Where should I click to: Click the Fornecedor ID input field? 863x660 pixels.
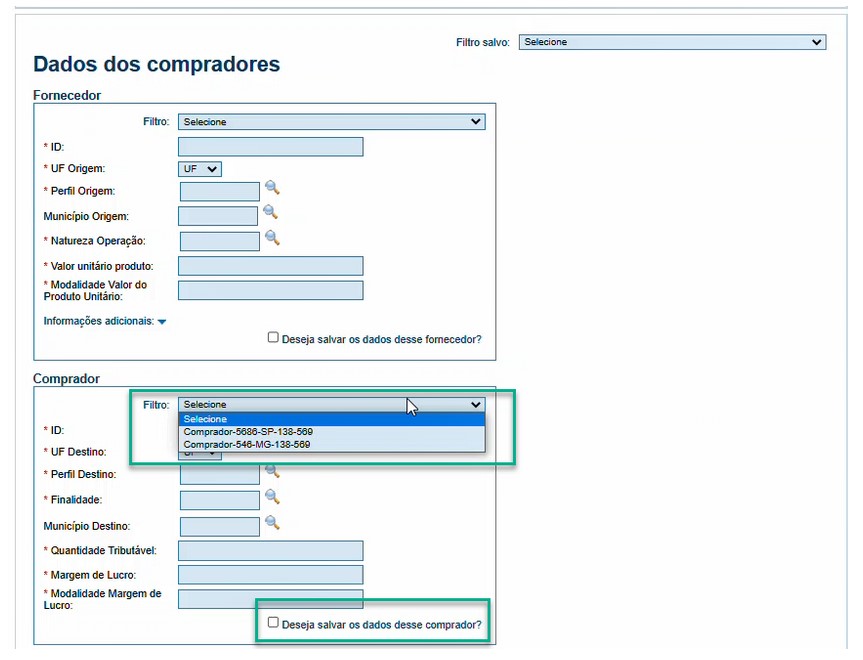coord(270,147)
